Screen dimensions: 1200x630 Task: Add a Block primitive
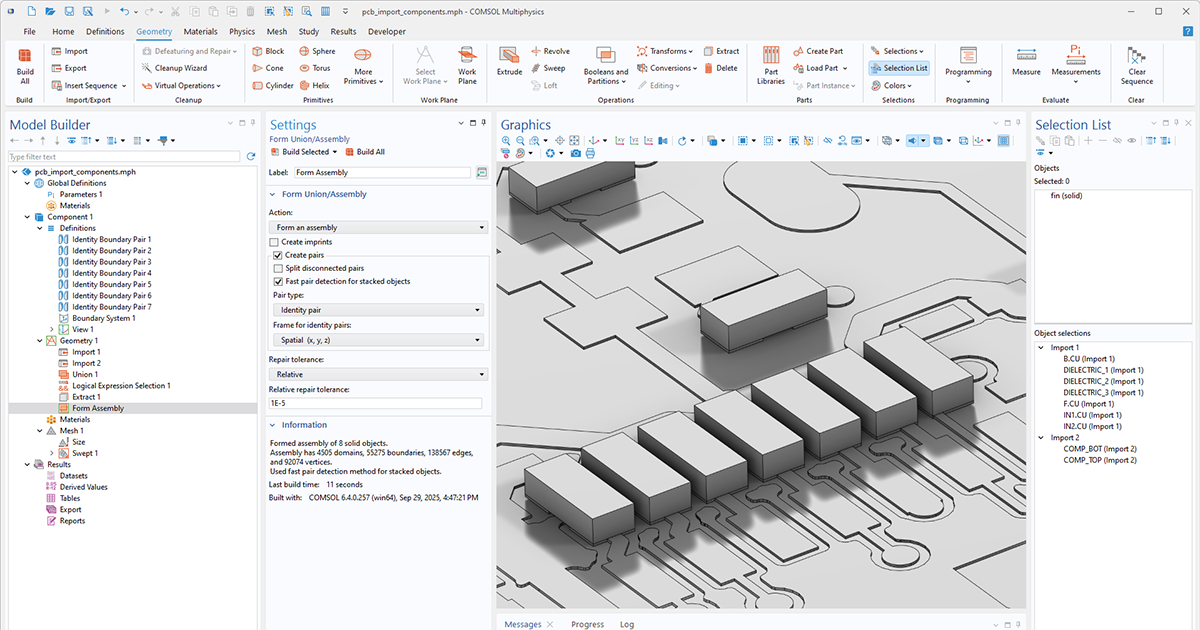(x=267, y=51)
